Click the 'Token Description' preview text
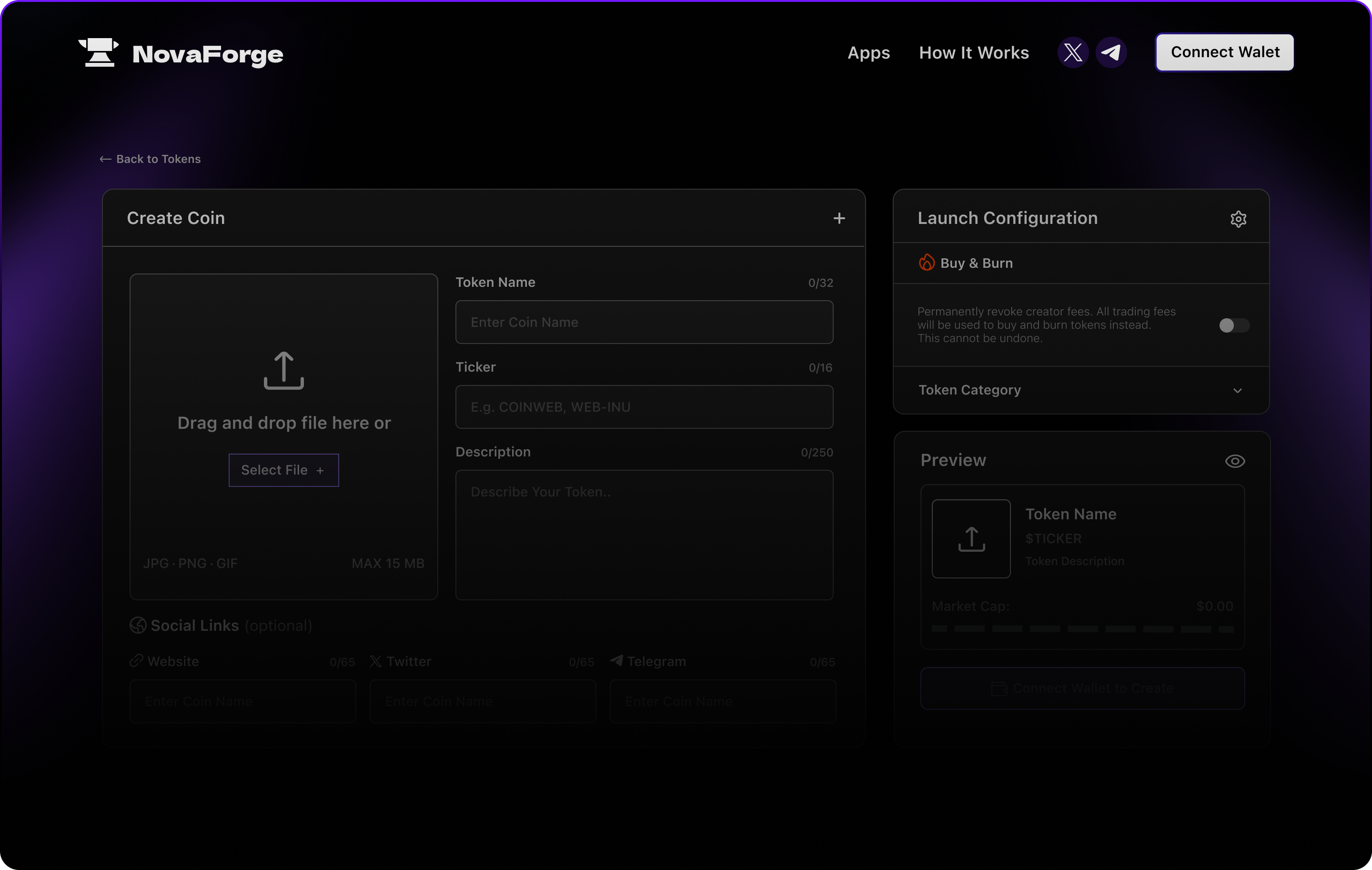This screenshot has width=1372, height=870. 1075,561
